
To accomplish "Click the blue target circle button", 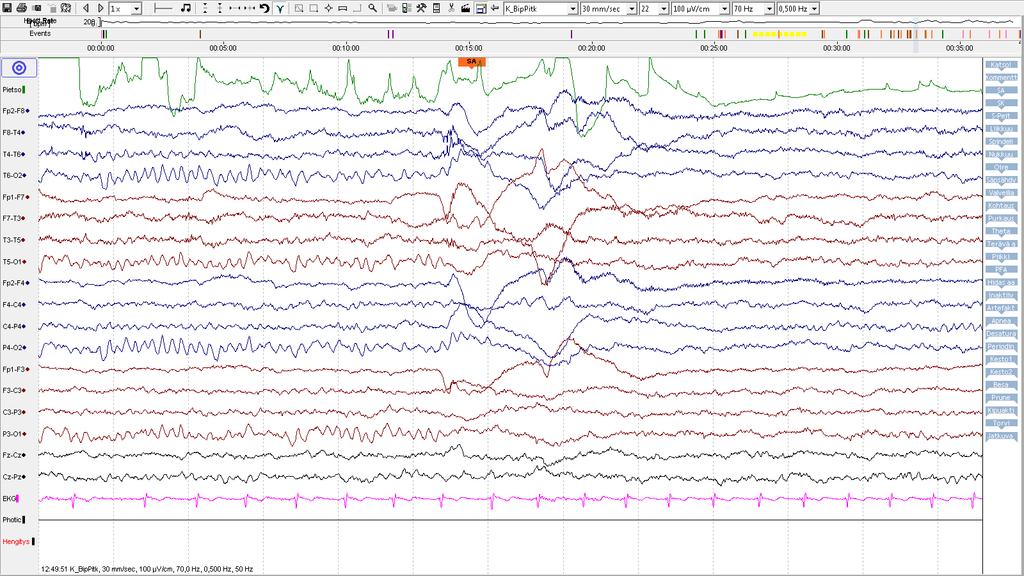I will (x=19, y=68).
